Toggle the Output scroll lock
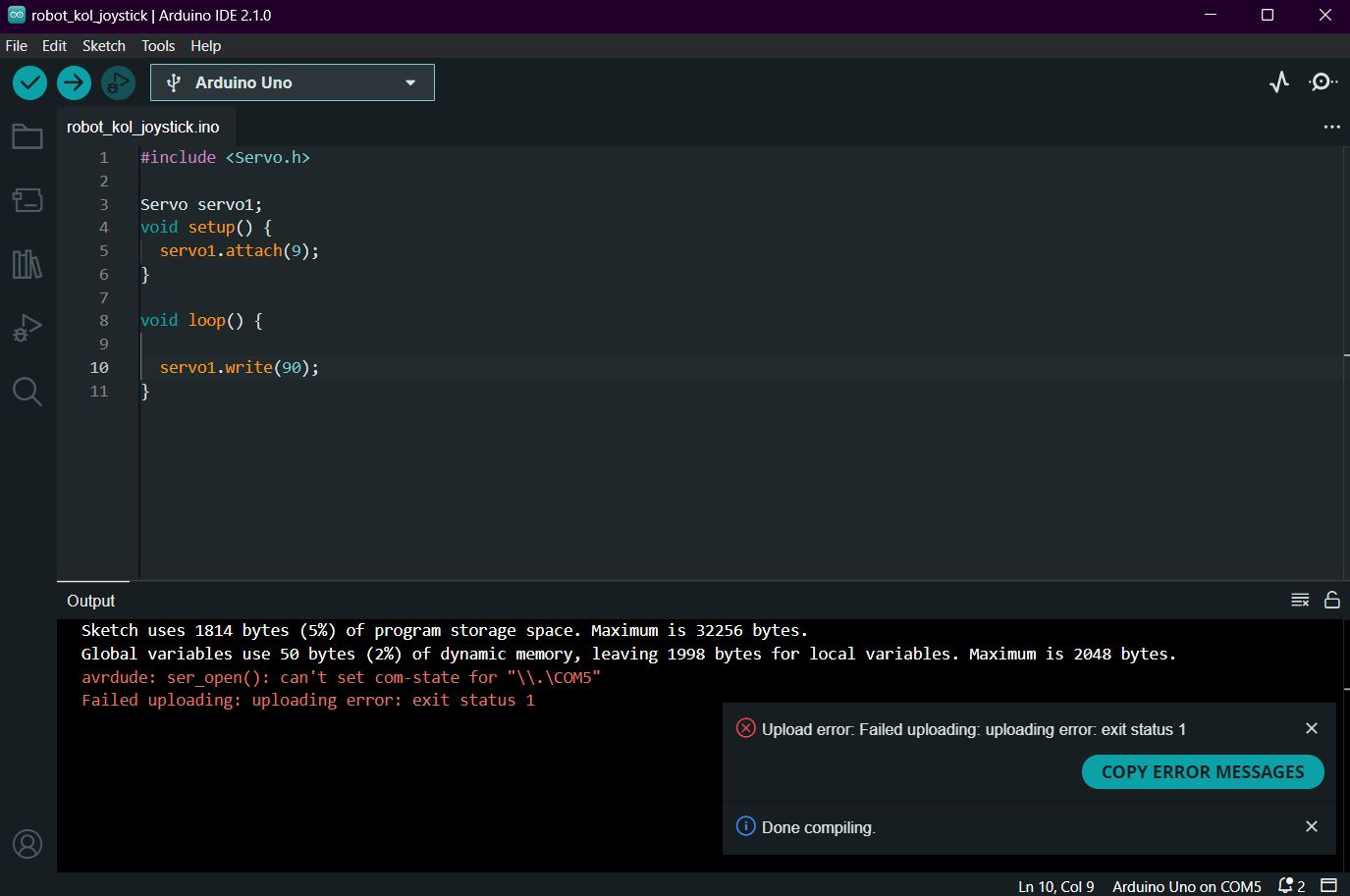Viewport: 1350px width, 896px height. click(1332, 600)
